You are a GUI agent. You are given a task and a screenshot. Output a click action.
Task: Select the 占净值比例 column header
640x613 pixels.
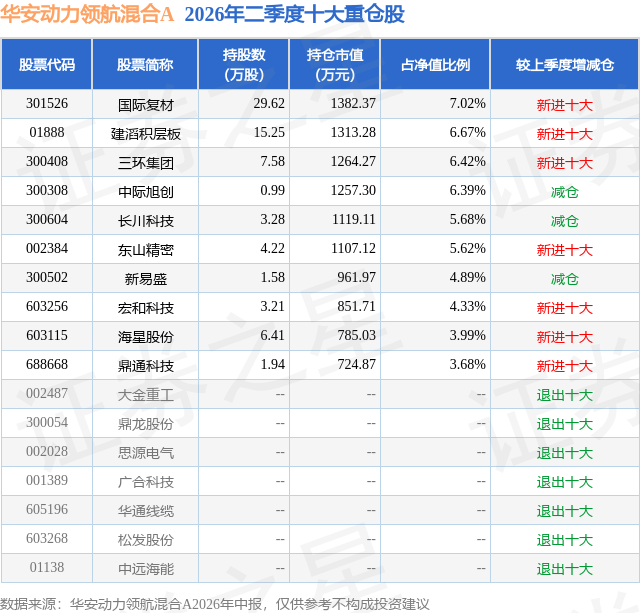click(x=435, y=64)
